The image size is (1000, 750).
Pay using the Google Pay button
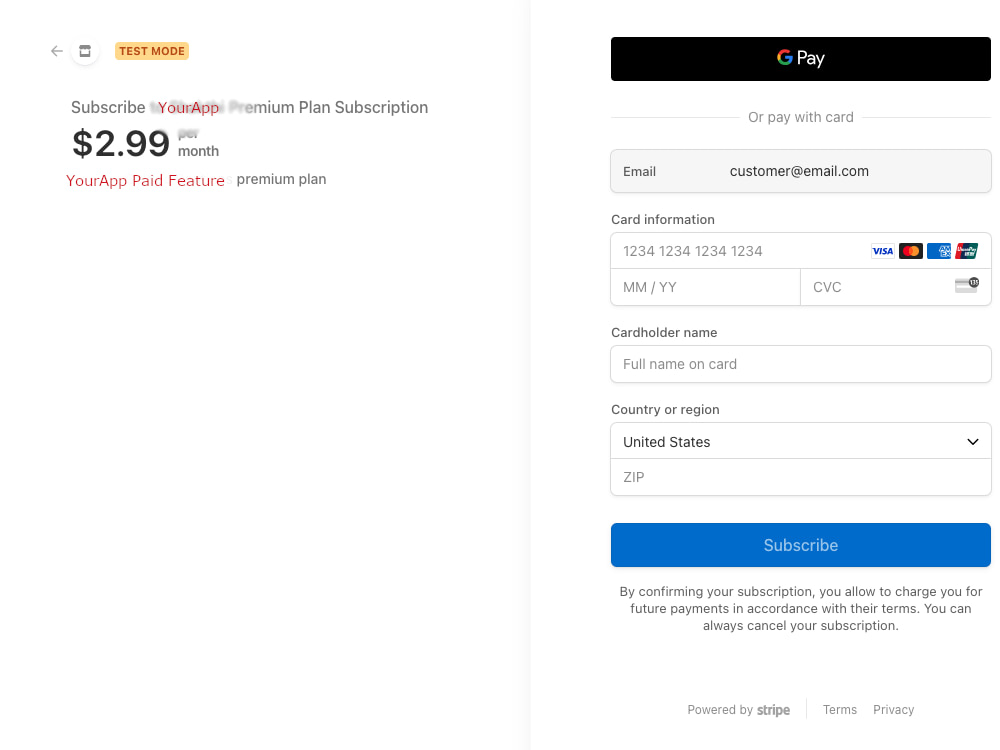pyautogui.click(x=801, y=59)
